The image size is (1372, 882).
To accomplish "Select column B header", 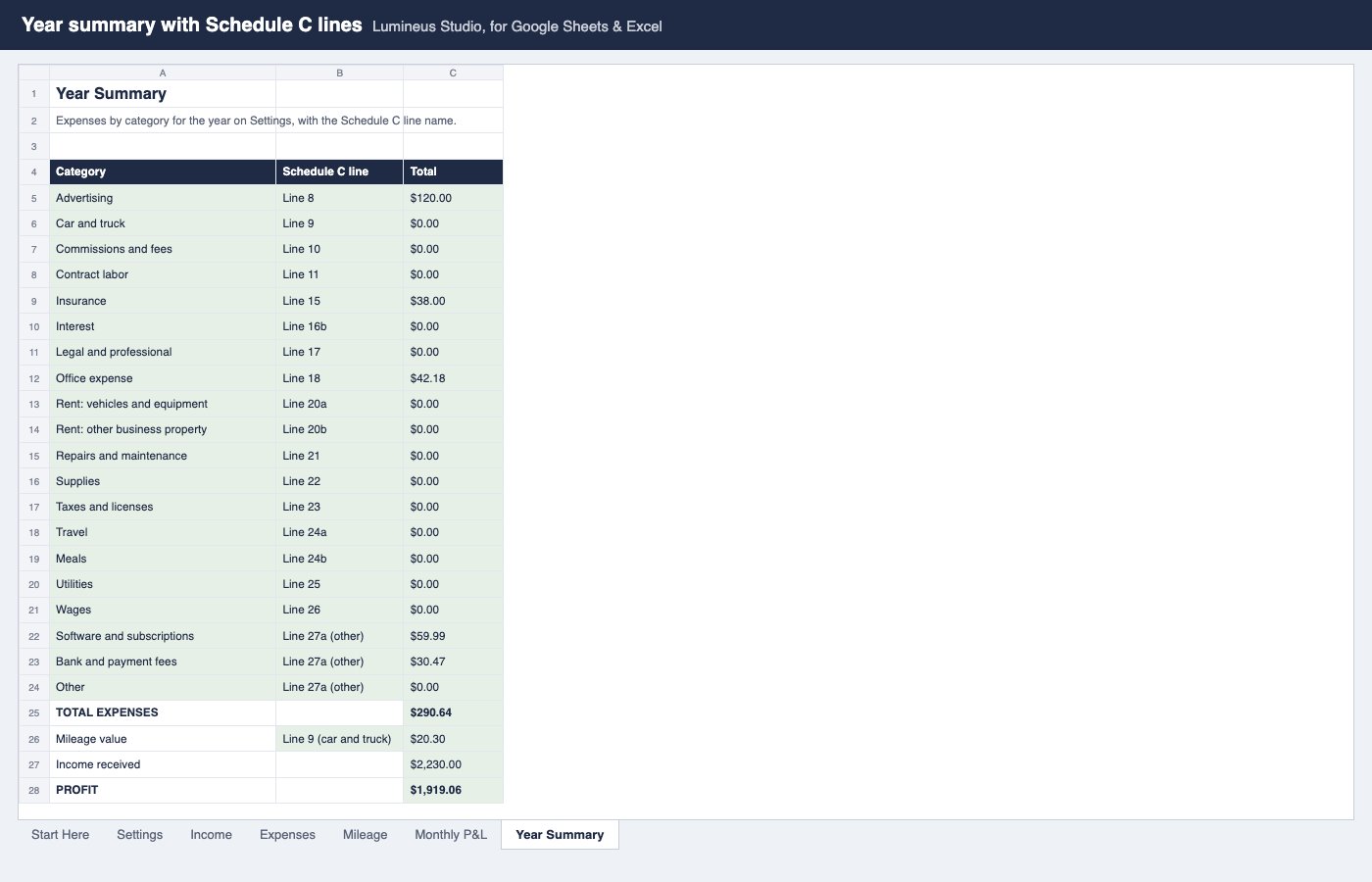I will [340, 73].
